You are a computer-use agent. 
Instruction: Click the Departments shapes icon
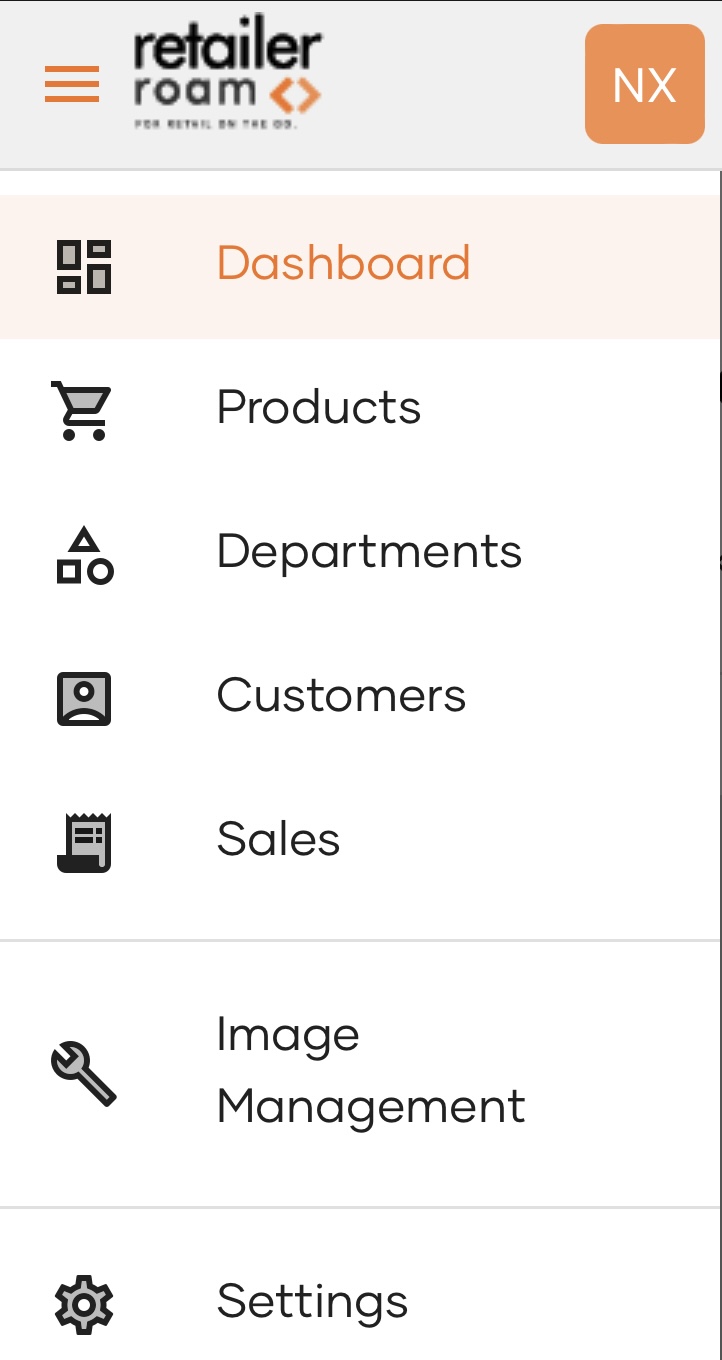[x=84, y=555]
